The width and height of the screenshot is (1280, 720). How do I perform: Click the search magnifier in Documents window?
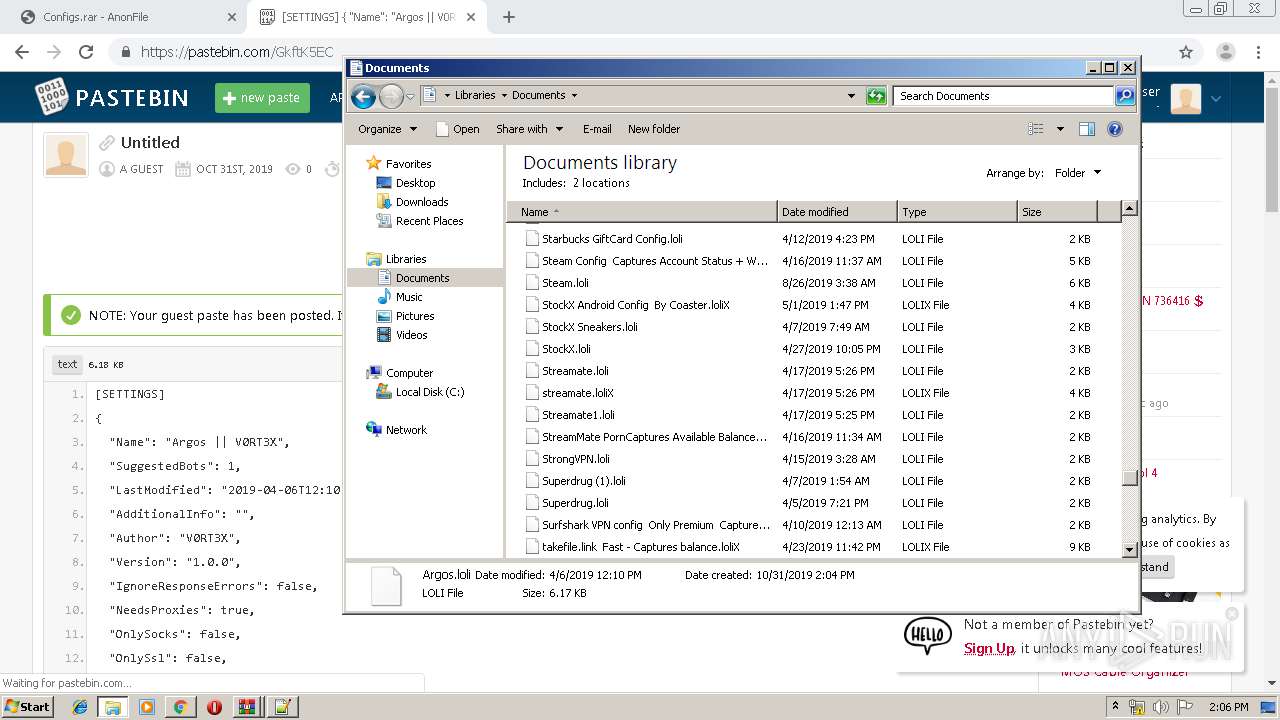click(1125, 96)
